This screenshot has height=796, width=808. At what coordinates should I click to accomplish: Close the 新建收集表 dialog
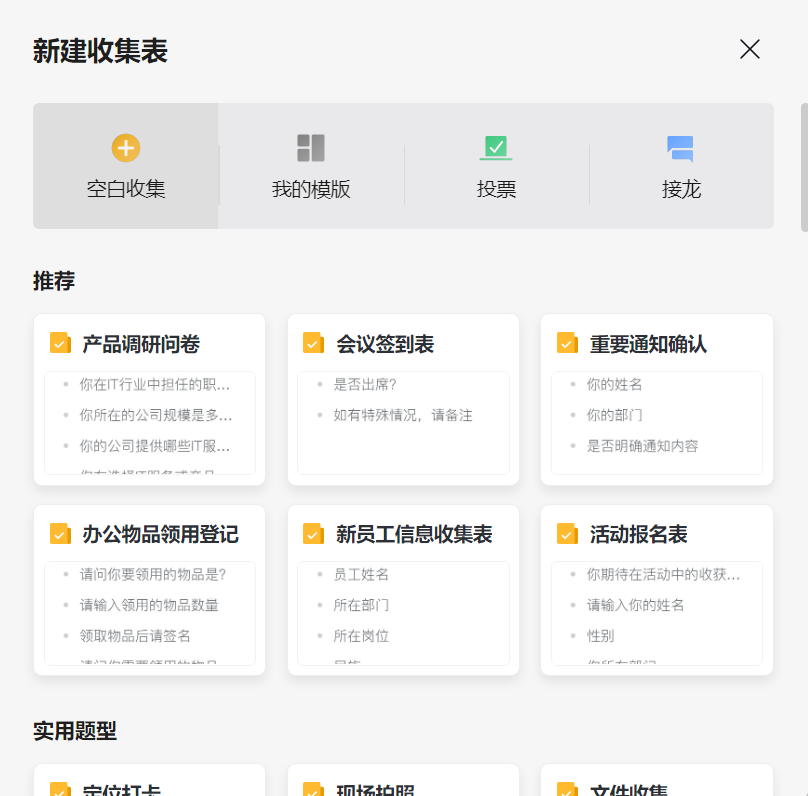point(750,49)
